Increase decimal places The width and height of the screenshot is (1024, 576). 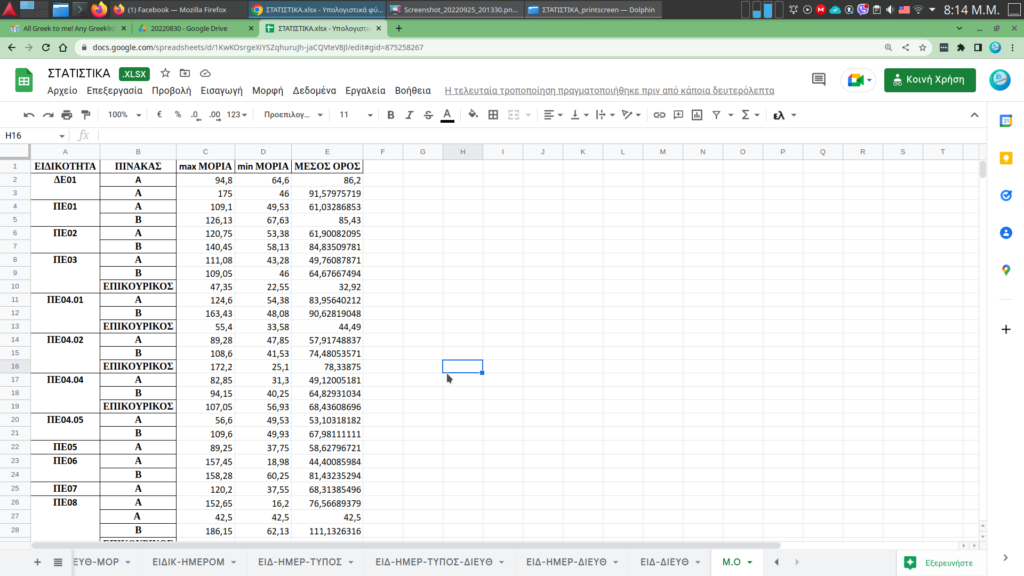tap(215, 115)
